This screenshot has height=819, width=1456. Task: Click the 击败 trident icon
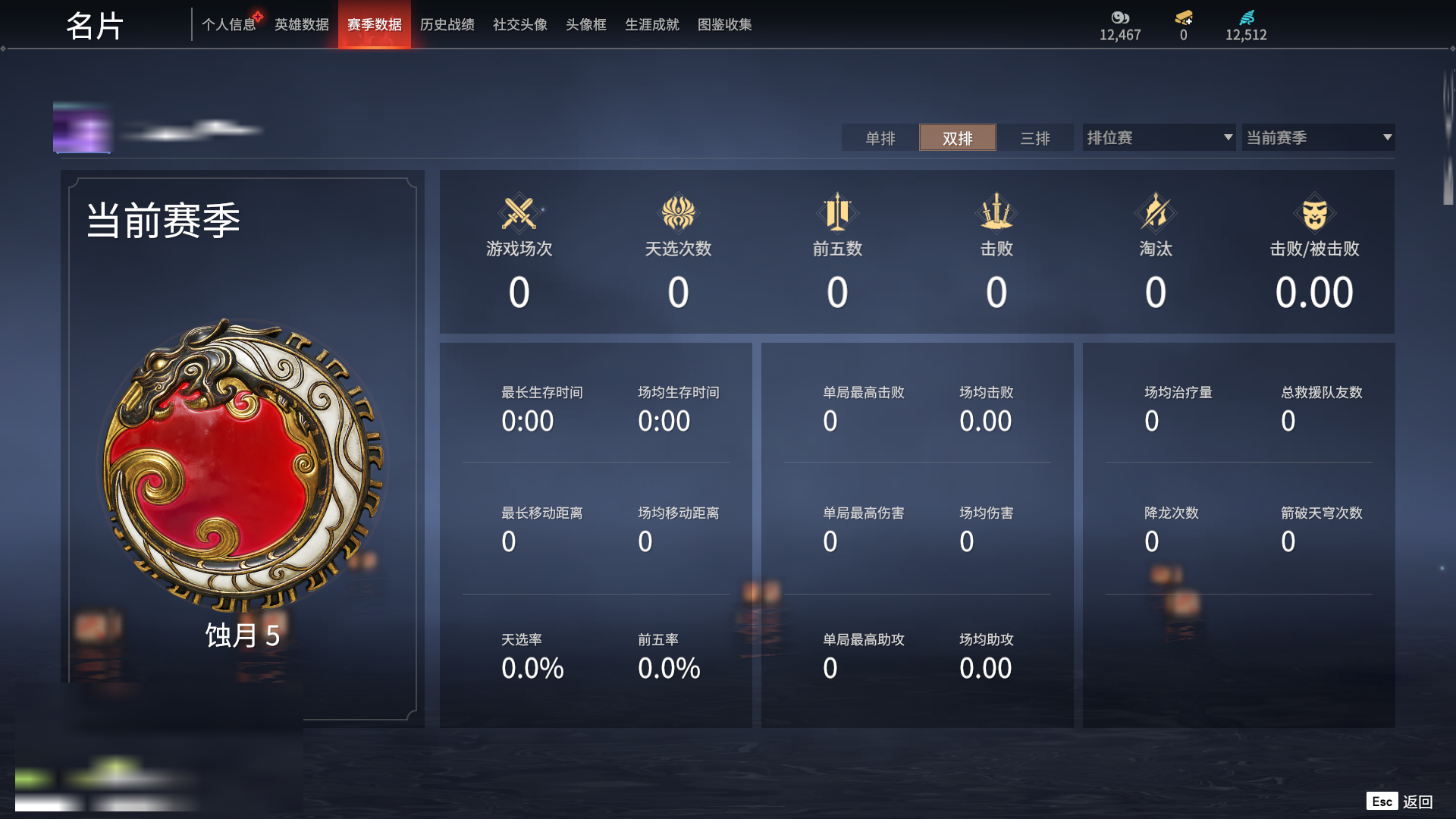pos(996,212)
